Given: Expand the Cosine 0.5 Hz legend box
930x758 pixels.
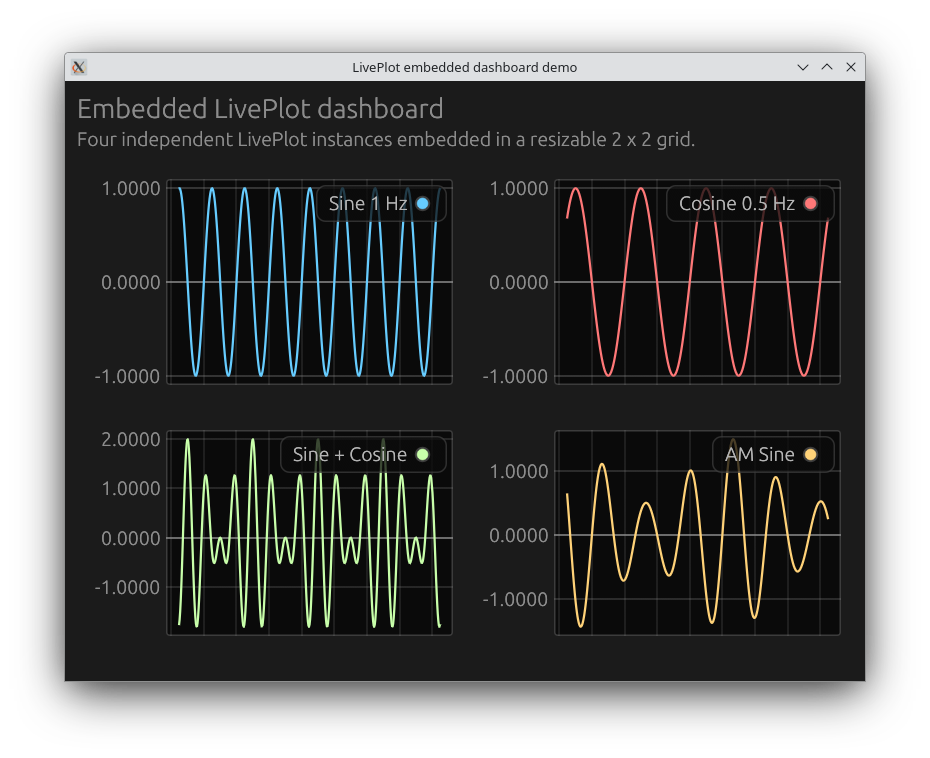Looking at the screenshot, I should coord(750,203).
